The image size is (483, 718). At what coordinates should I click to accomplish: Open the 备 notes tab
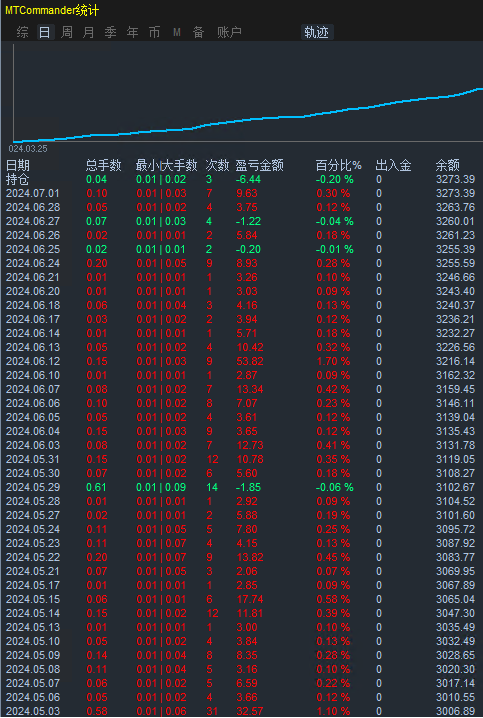(x=198, y=32)
